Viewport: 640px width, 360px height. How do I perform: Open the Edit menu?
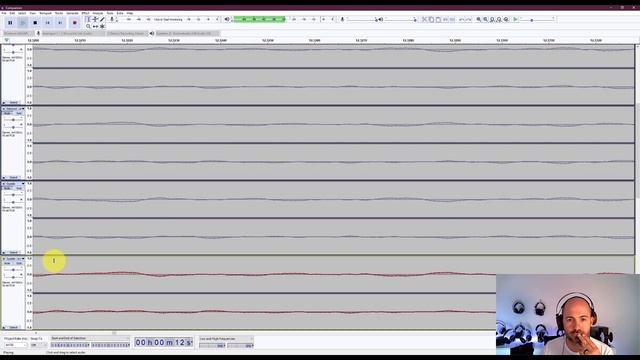(x=12, y=13)
